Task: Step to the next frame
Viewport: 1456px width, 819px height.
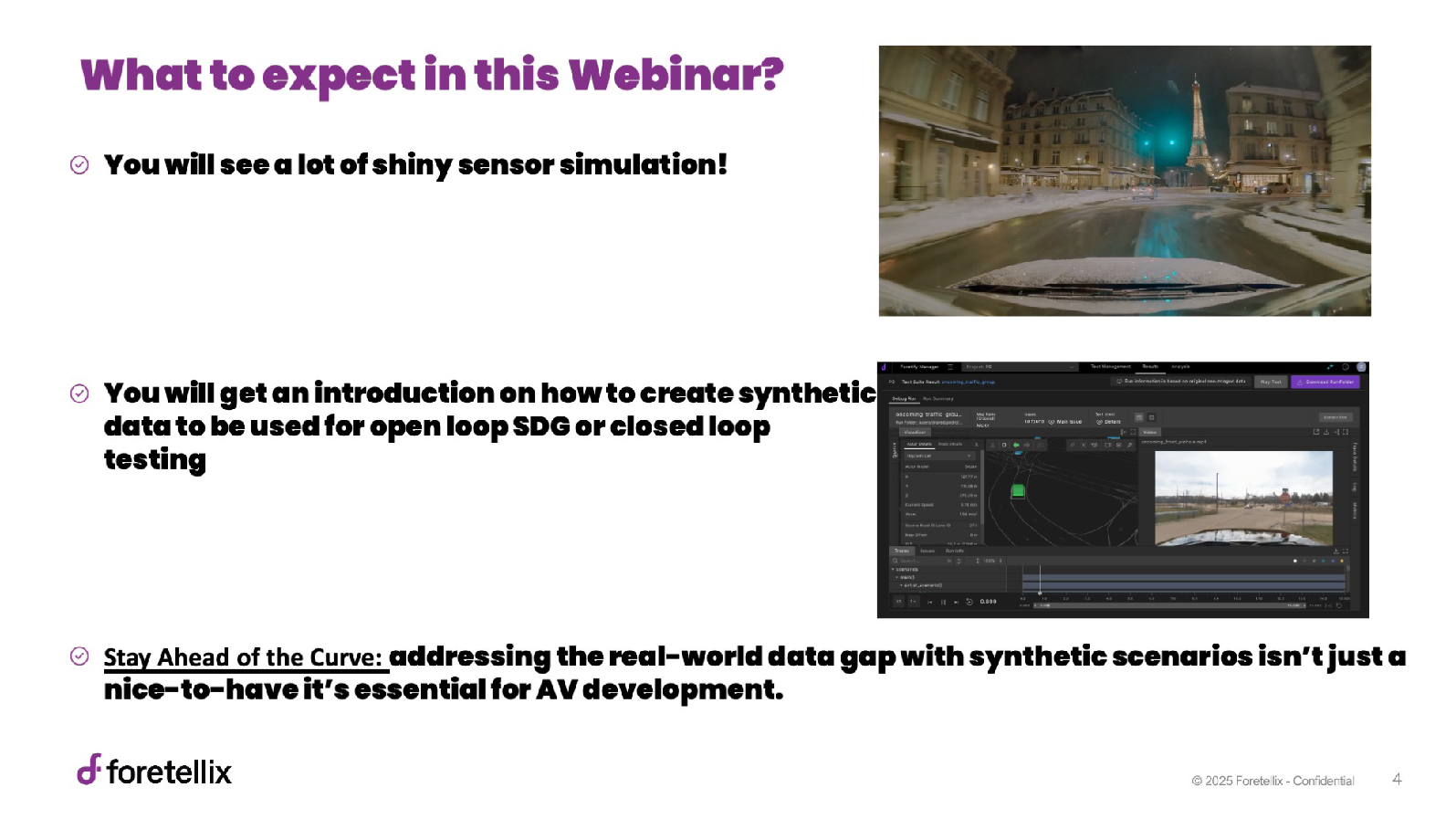Action: 956,602
